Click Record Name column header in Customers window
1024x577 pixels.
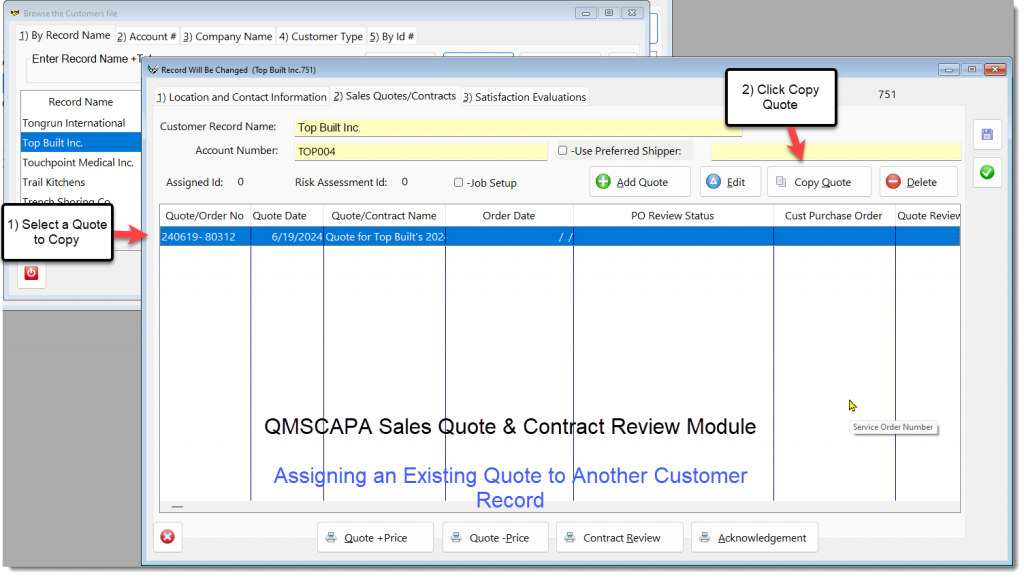click(81, 102)
